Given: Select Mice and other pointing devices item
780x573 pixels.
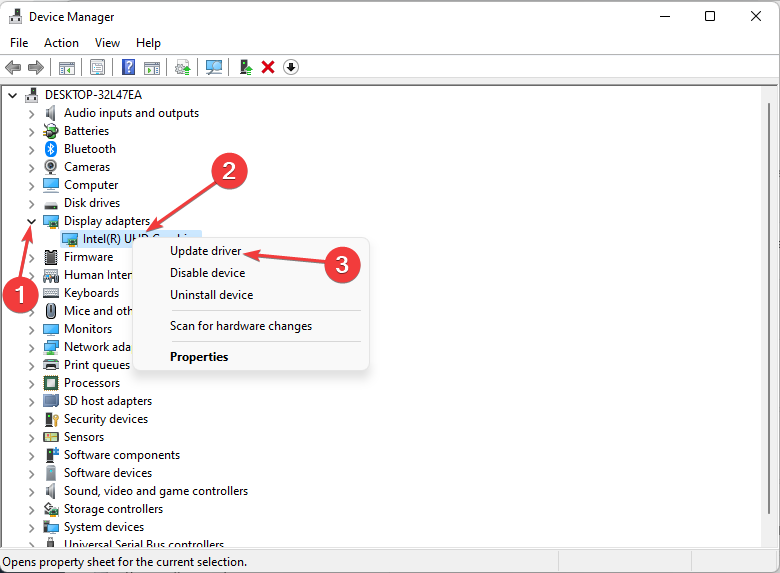Looking at the screenshot, I should point(98,311).
